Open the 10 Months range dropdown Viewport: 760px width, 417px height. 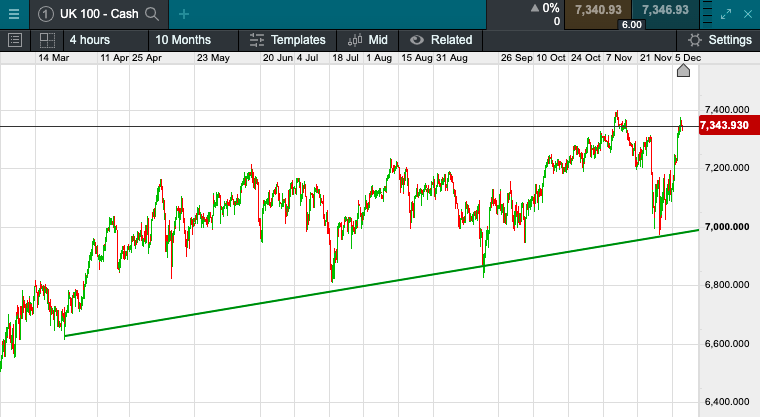click(x=182, y=40)
